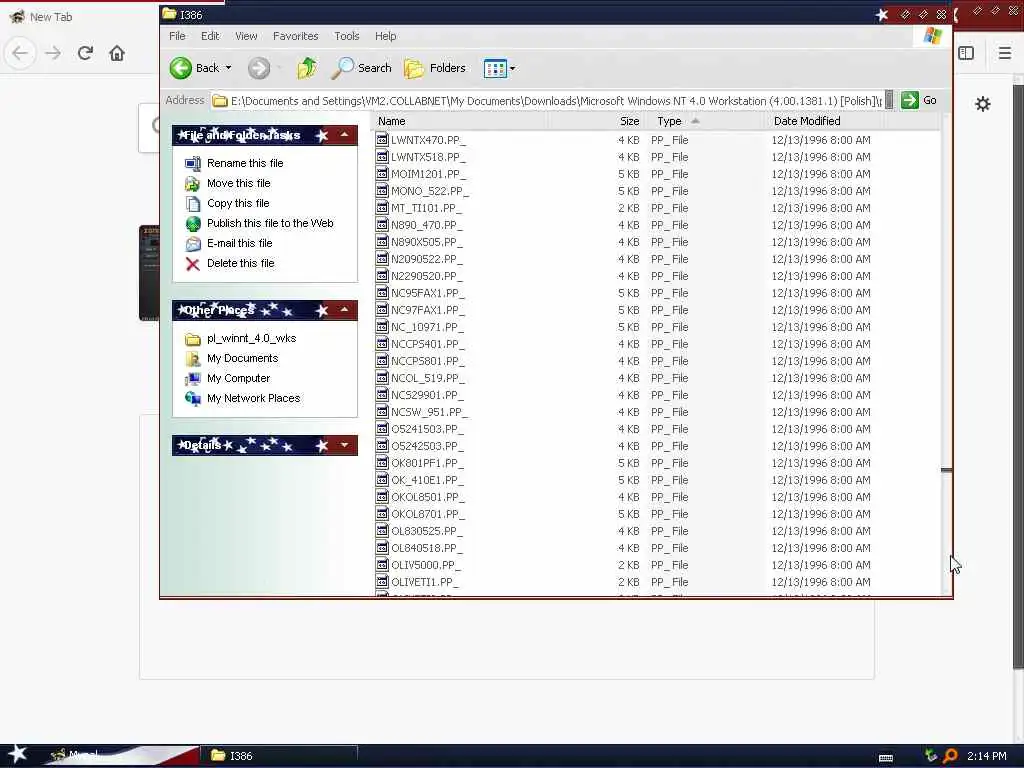Open the Favorites menu
This screenshot has width=1024, height=768.
click(x=295, y=36)
